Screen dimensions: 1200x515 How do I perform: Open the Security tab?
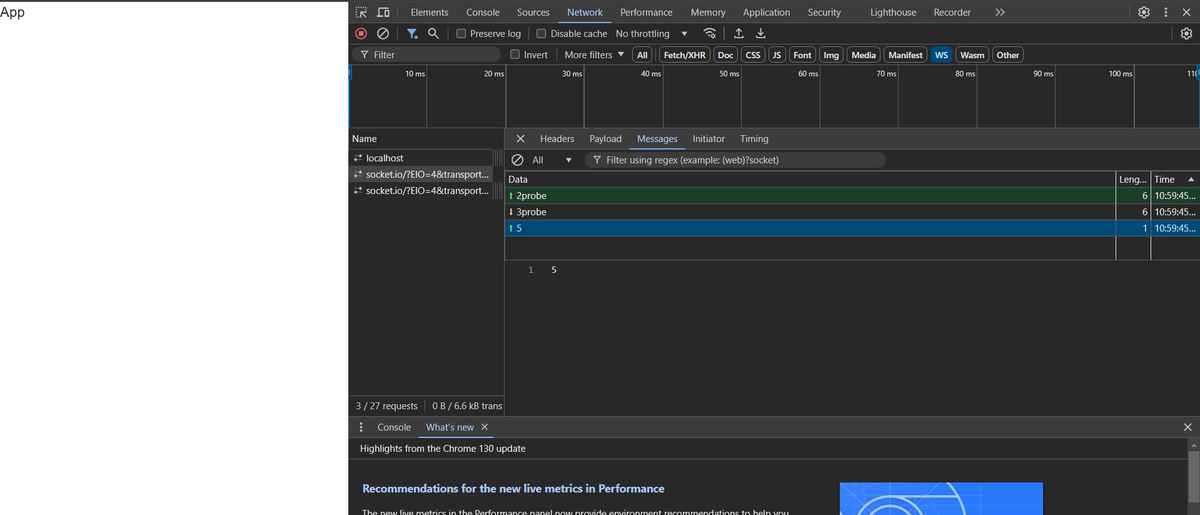click(x=824, y=12)
